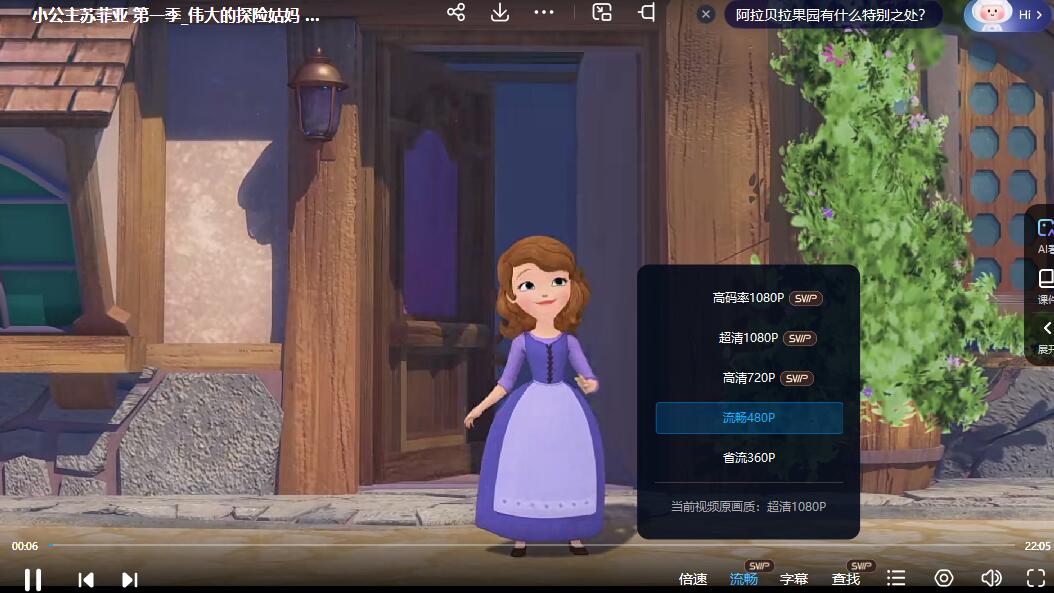Open the 字幕 subtitles menu
Image resolution: width=1054 pixels, height=593 pixels.
[794, 579]
